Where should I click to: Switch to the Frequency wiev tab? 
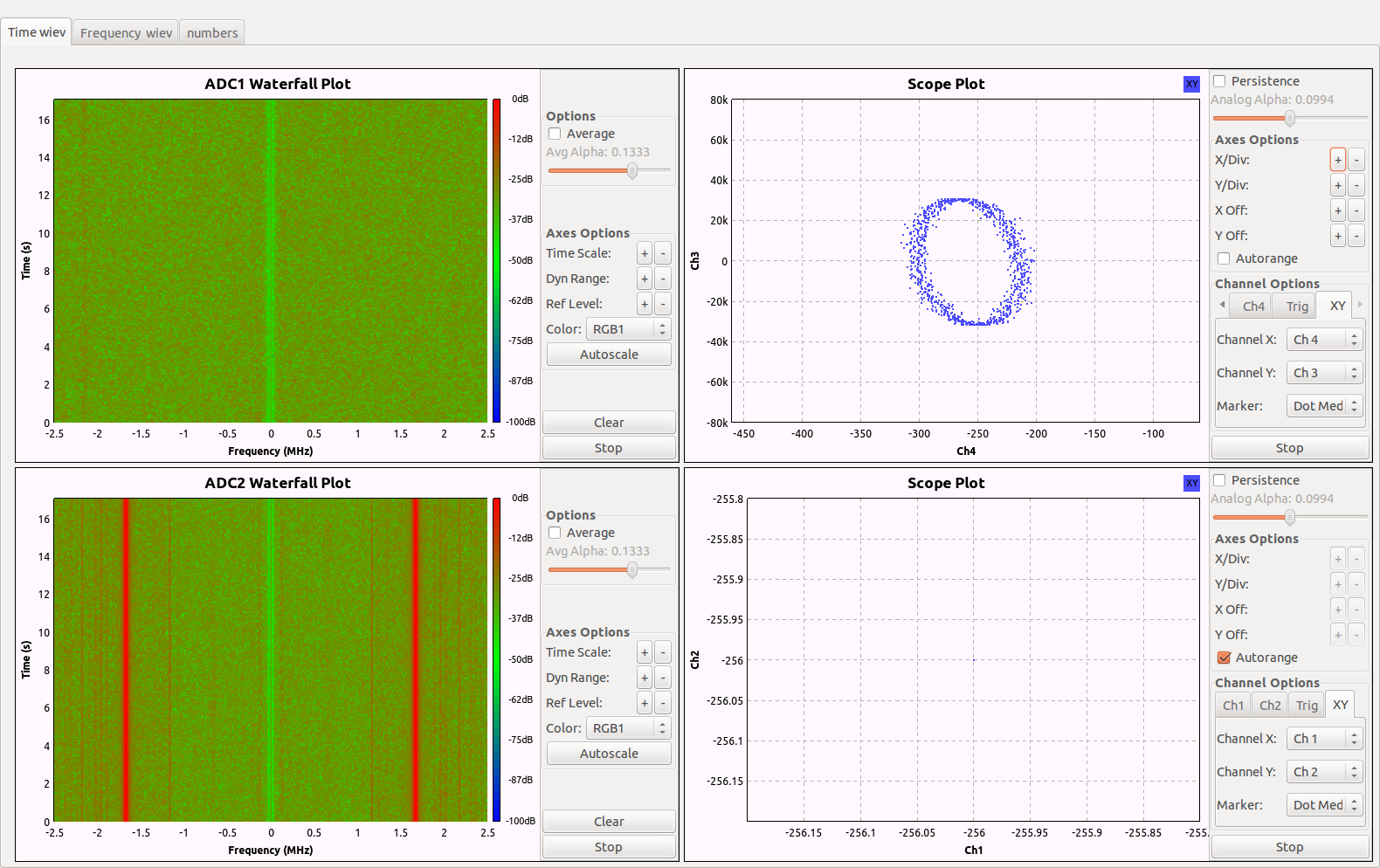click(126, 33)
